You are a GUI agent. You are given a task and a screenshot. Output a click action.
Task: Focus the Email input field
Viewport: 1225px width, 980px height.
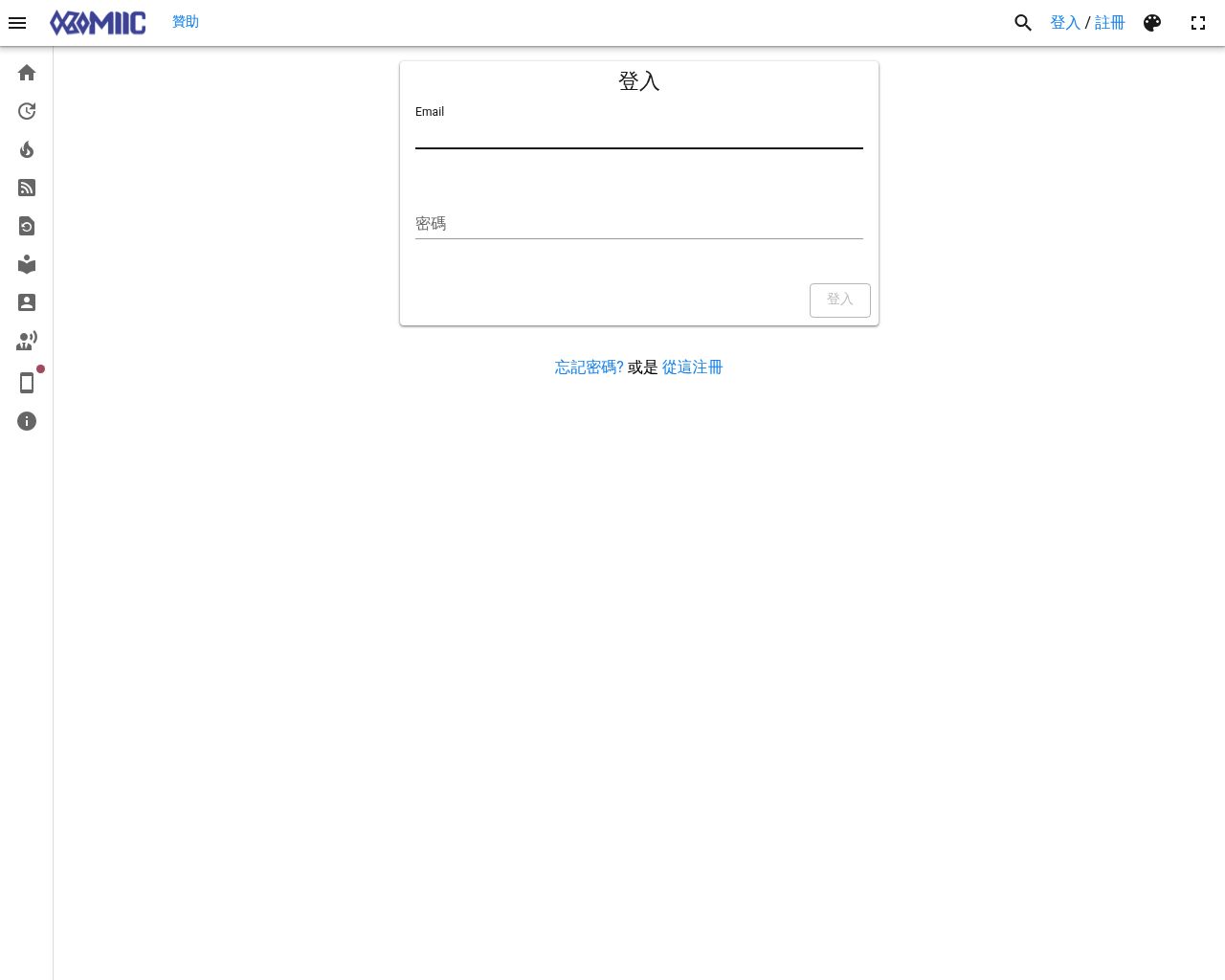(639, 134)
